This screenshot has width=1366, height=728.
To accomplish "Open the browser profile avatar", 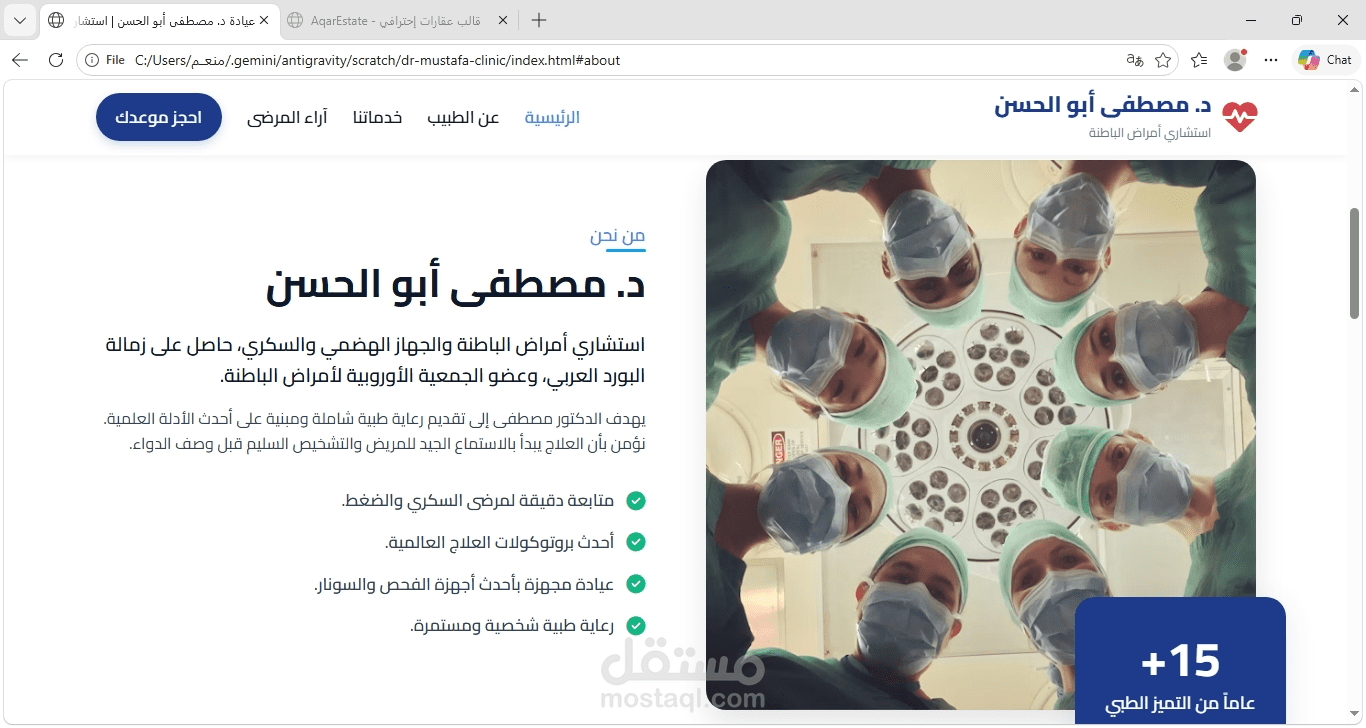I will pos(1235,60).
